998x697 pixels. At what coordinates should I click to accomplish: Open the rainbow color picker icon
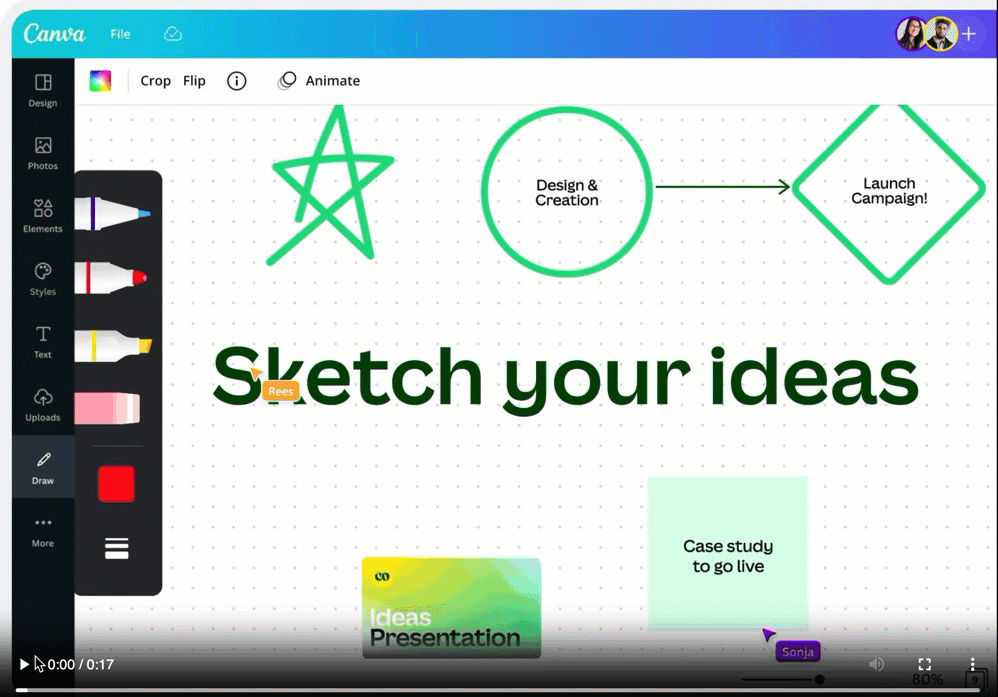click(100, 81)
